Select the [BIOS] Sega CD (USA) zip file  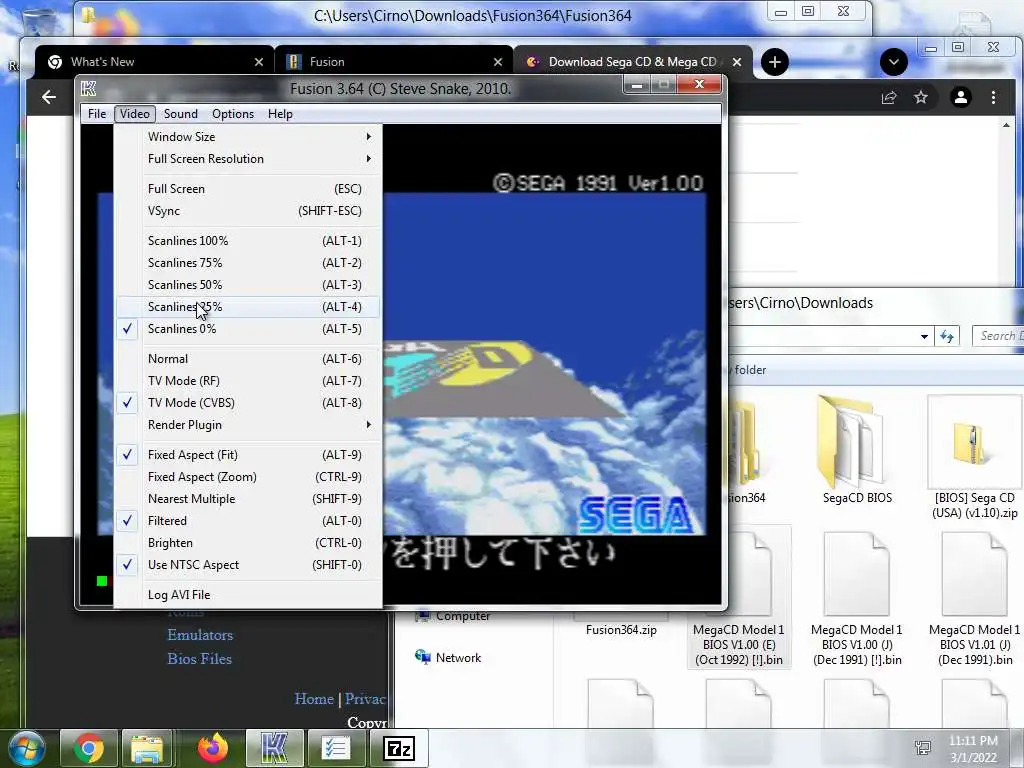click(974, 457)
